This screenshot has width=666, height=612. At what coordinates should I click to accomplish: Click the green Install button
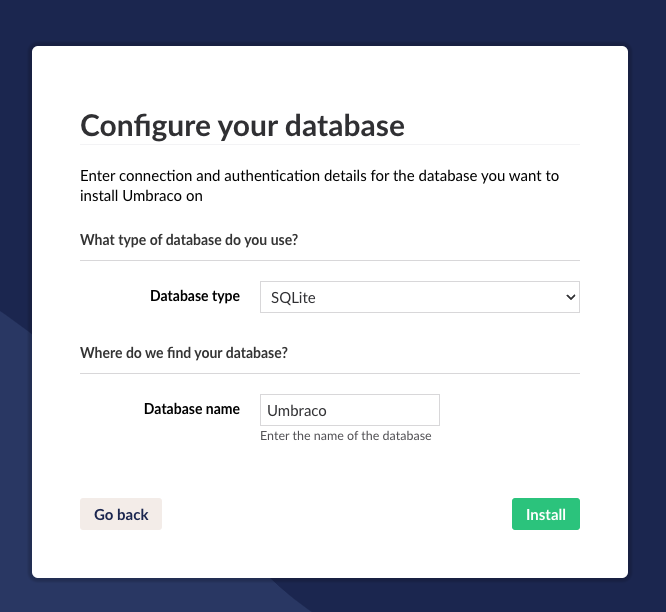tap(546, 514)
